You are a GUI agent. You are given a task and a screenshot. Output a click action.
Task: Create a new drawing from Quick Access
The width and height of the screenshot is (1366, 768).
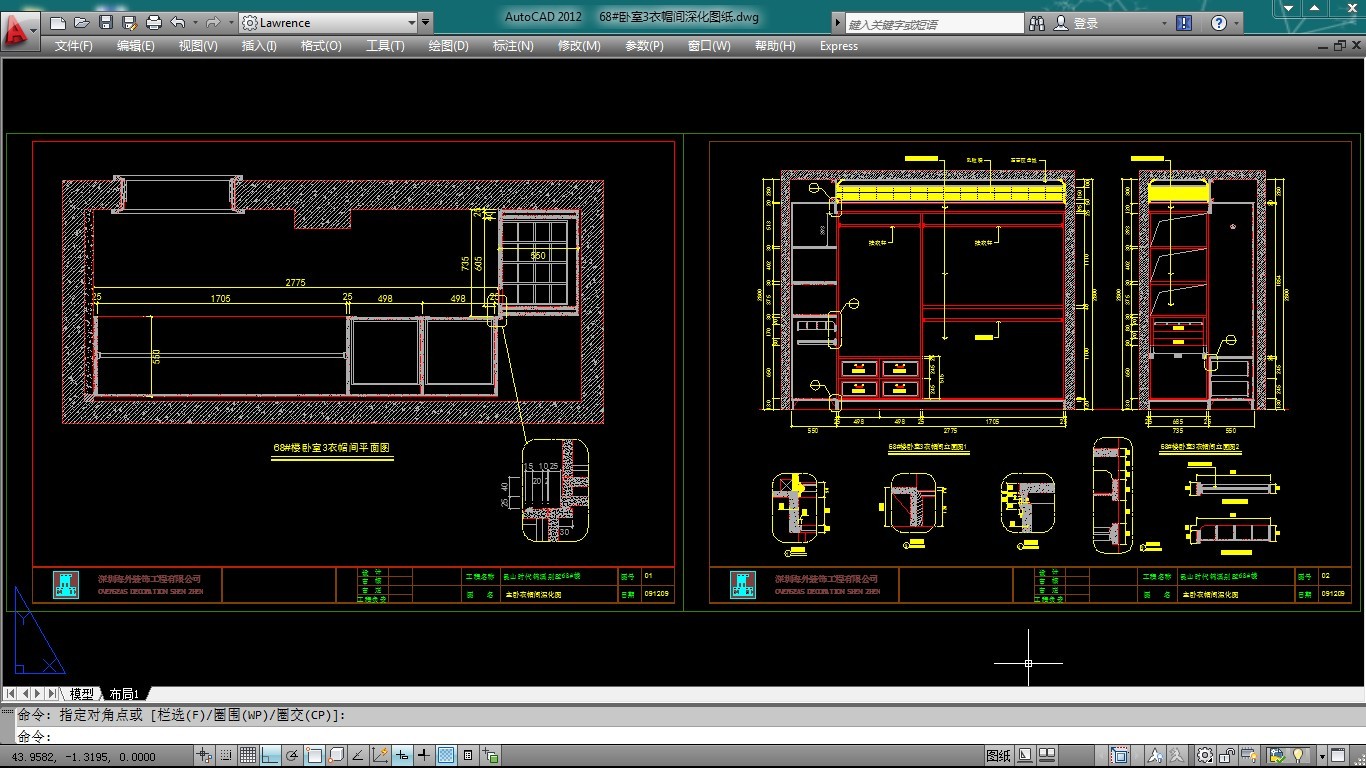(x=58, y=22)
